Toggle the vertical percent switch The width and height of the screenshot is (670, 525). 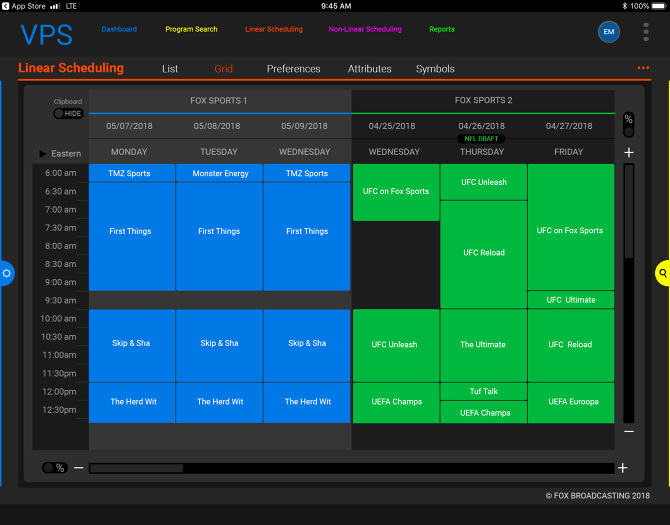pyautogui.click(x=629, y=125)
